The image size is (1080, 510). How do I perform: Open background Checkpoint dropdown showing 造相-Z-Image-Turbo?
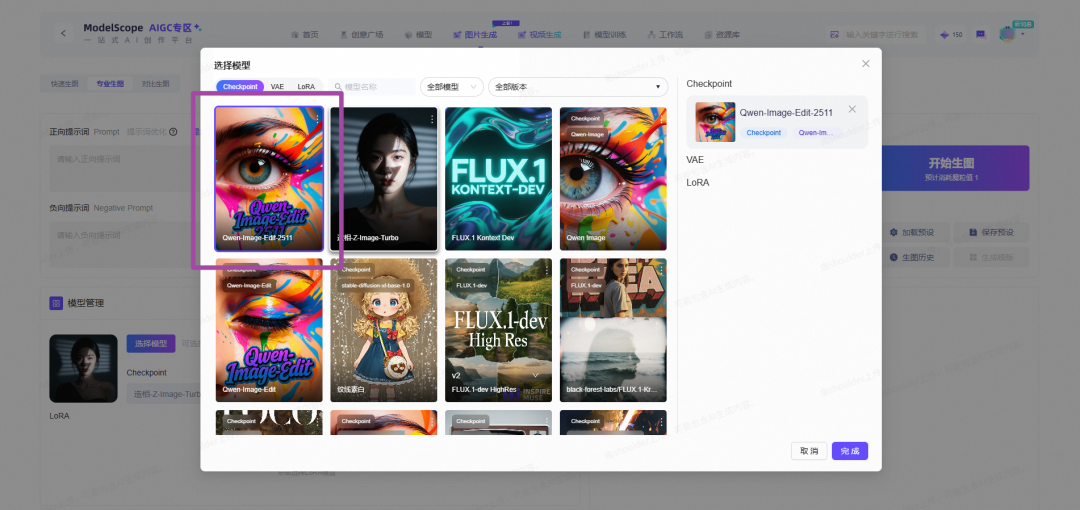click(163, 394)
